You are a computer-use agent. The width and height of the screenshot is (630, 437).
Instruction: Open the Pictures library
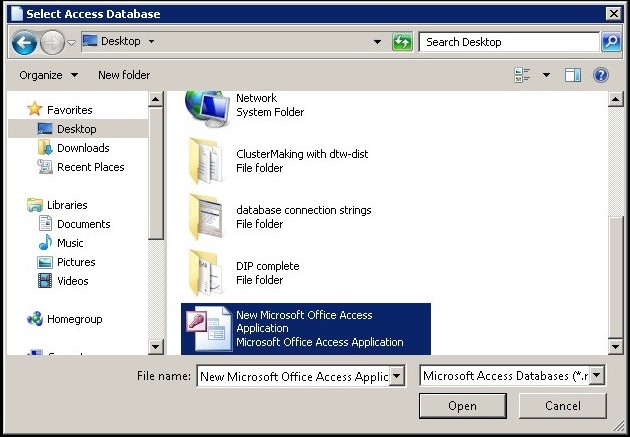pos(76,262)
